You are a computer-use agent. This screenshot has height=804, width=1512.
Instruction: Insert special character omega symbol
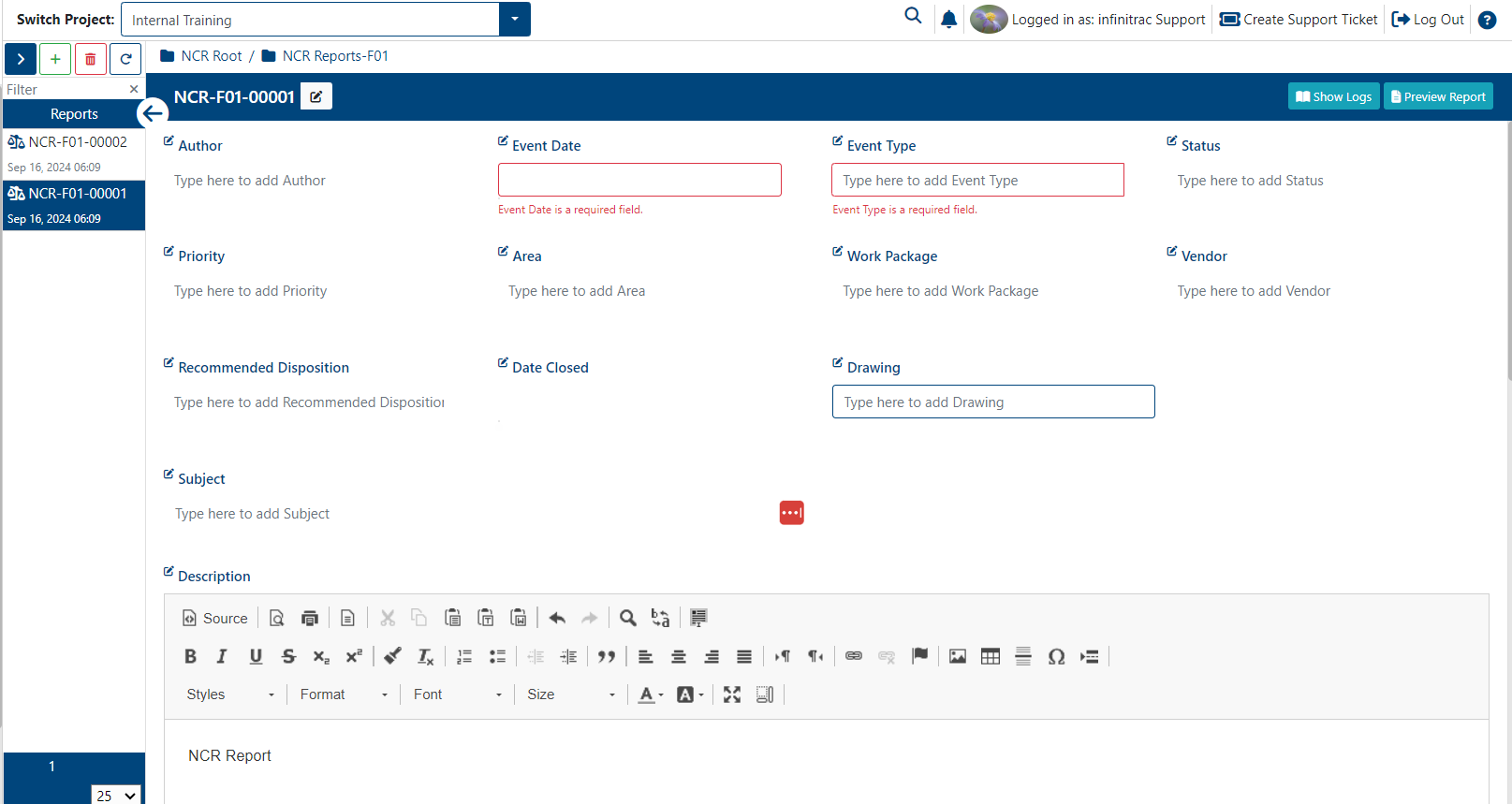1057,656
